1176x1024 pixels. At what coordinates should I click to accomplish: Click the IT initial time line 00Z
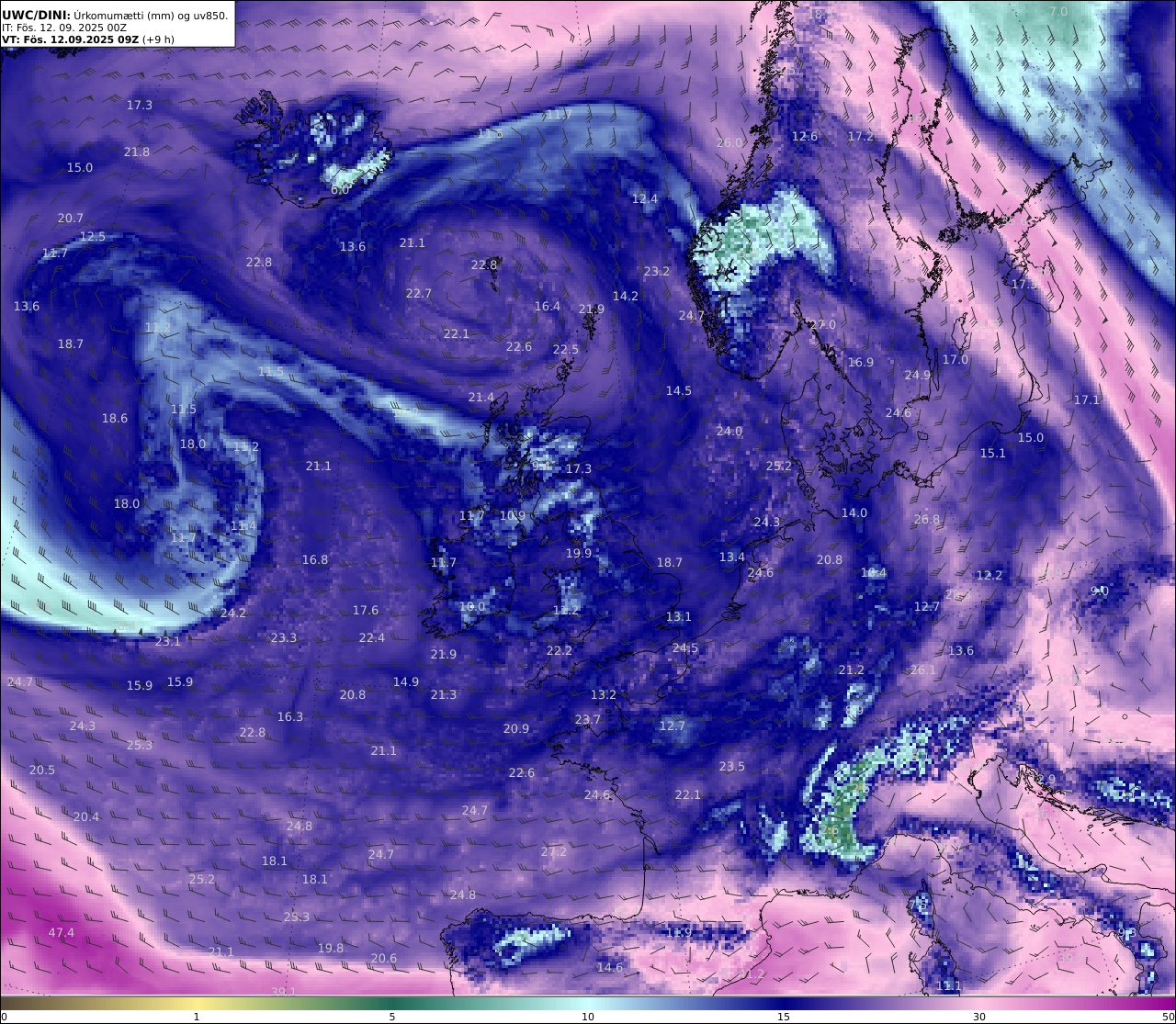point(64,28)
